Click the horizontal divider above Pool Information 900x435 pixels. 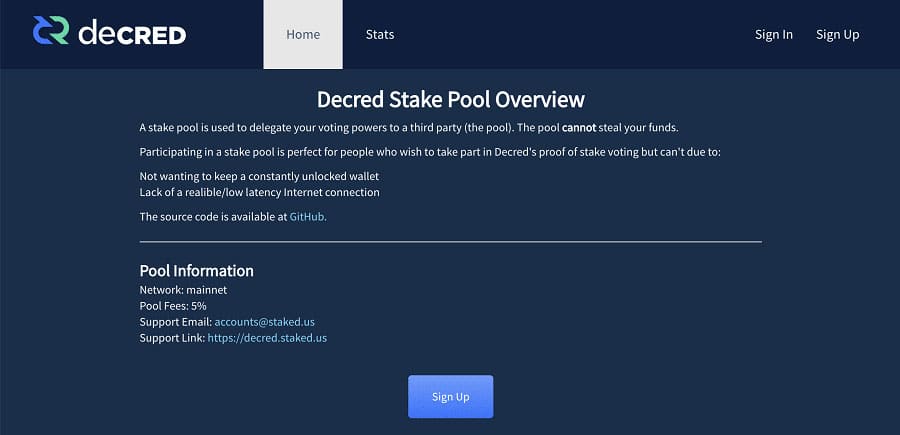tap(450, 242)
